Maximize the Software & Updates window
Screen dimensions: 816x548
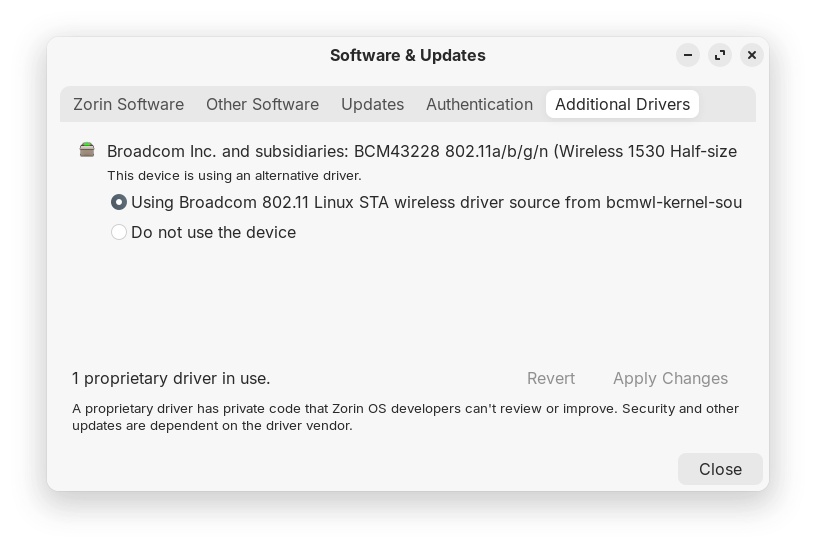coord(720,56)
